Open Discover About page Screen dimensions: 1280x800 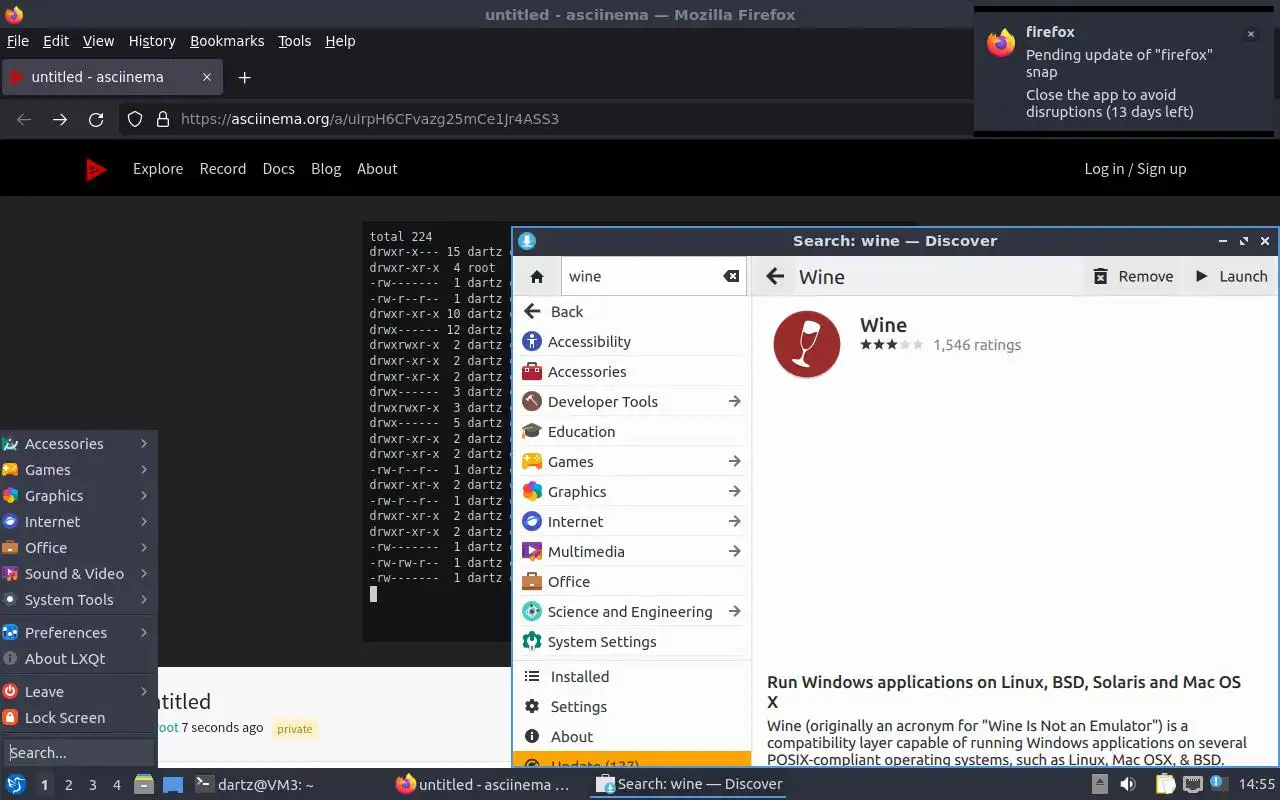(632, 737)
